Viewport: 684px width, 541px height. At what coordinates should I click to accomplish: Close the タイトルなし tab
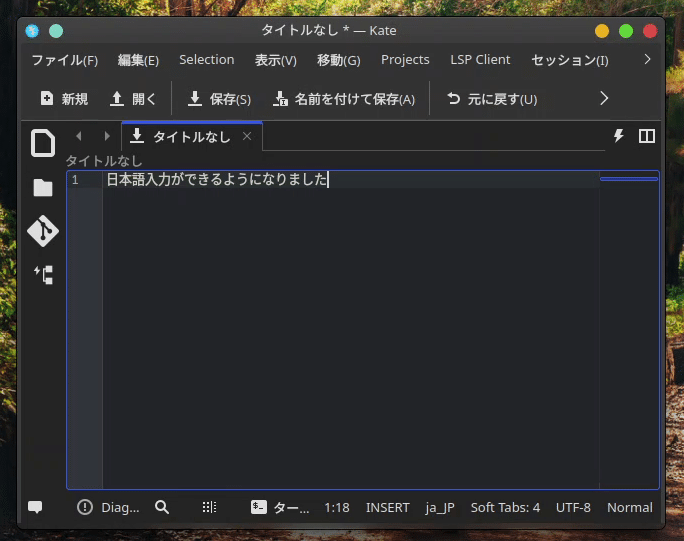[x=247, y=137]
